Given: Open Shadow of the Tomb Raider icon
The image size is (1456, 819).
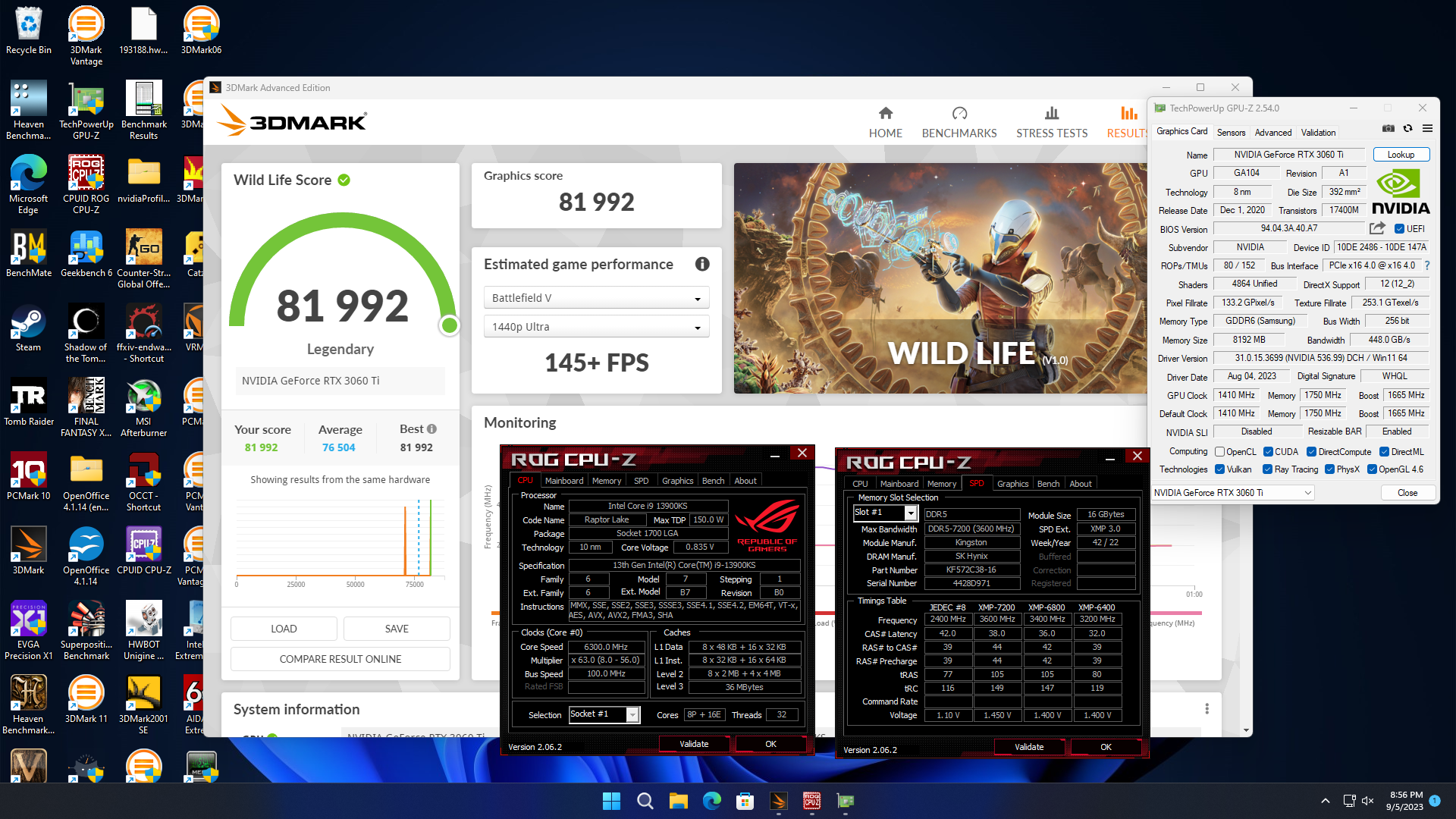Looking at the screenshot, I should (86, 334).
